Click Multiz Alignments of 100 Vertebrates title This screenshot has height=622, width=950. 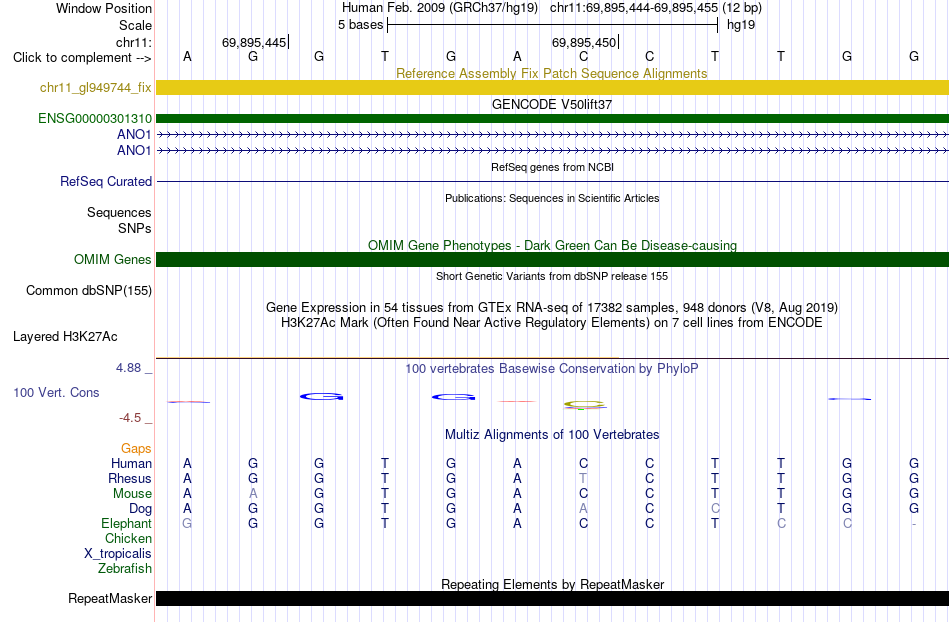click(x=552, y=435)
